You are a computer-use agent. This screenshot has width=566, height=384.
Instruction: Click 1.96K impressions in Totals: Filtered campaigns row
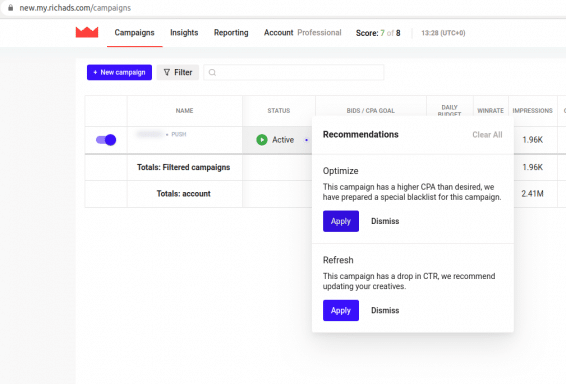click(x=532, y=167)
